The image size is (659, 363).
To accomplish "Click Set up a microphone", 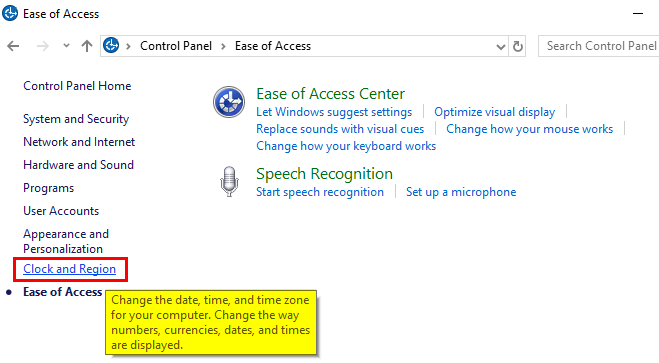I will coord(461,192).
